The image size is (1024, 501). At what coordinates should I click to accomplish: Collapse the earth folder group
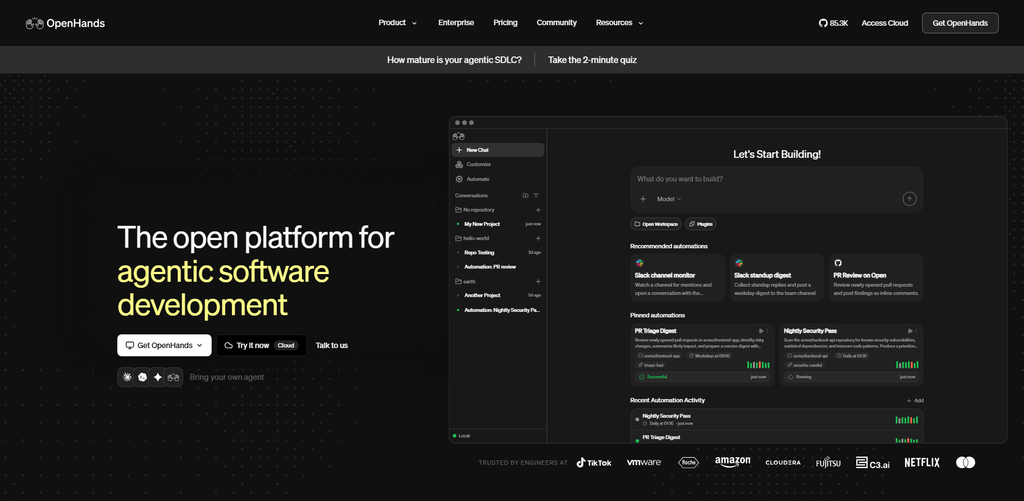click(465, 282)
